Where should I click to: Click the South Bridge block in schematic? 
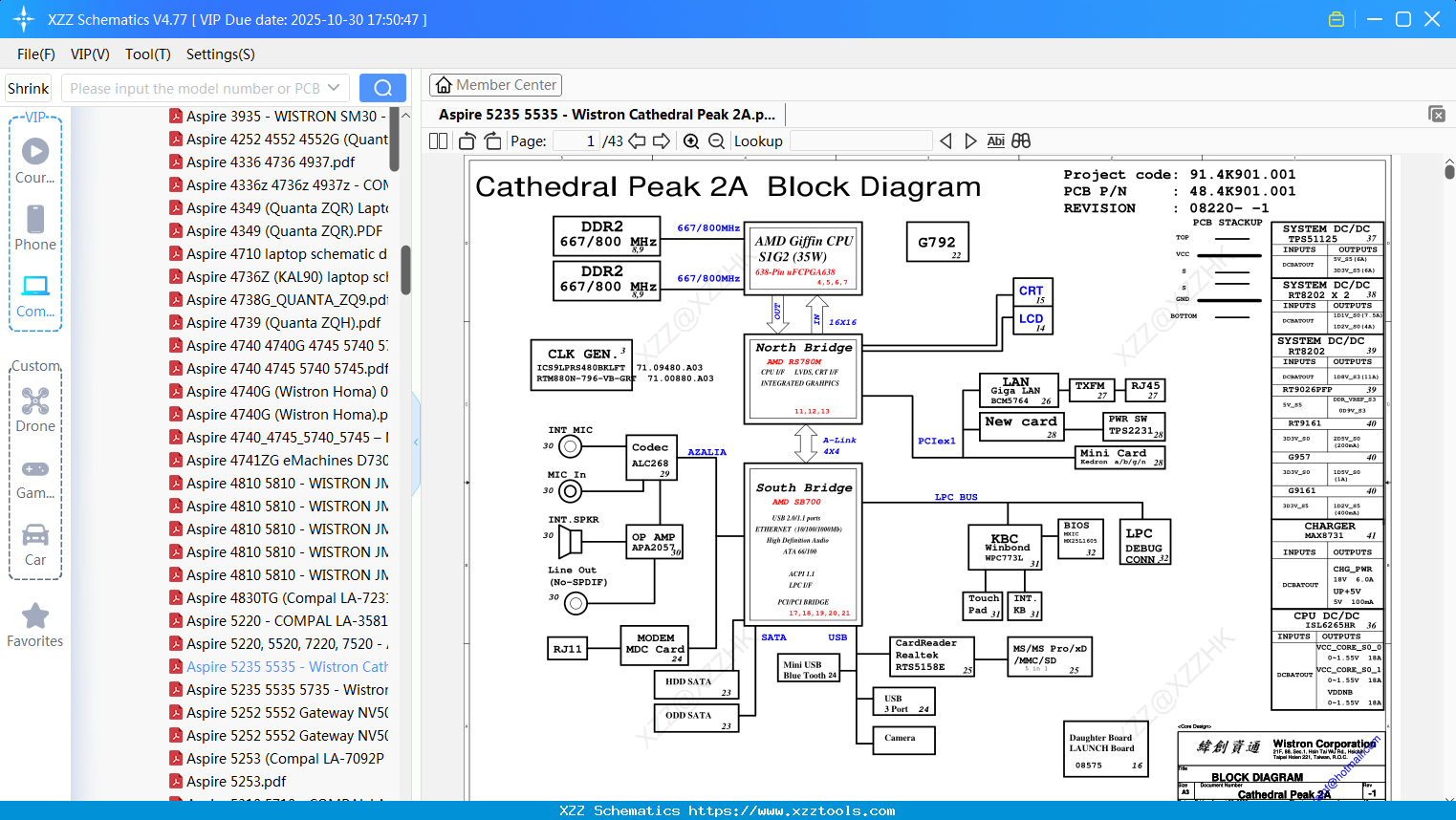coord(804,545)
